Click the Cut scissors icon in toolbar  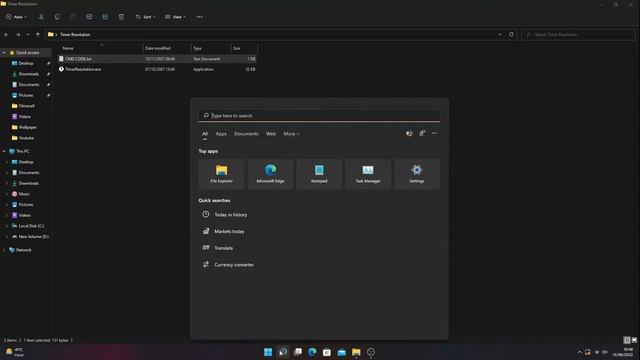pos(41,17)
